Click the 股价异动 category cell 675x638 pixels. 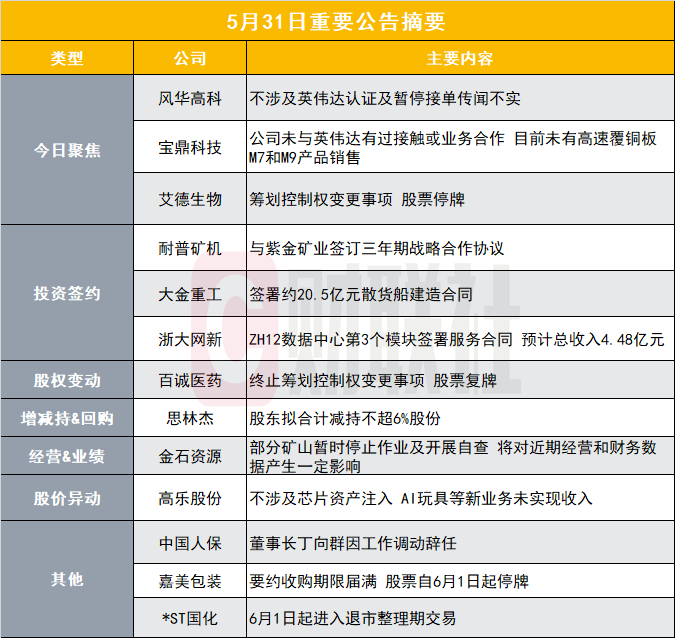click(x=67, y=498)
